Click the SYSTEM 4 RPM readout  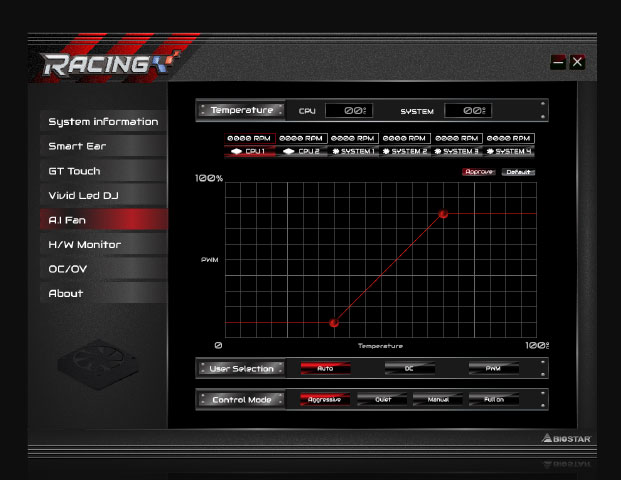pos(509,138)
